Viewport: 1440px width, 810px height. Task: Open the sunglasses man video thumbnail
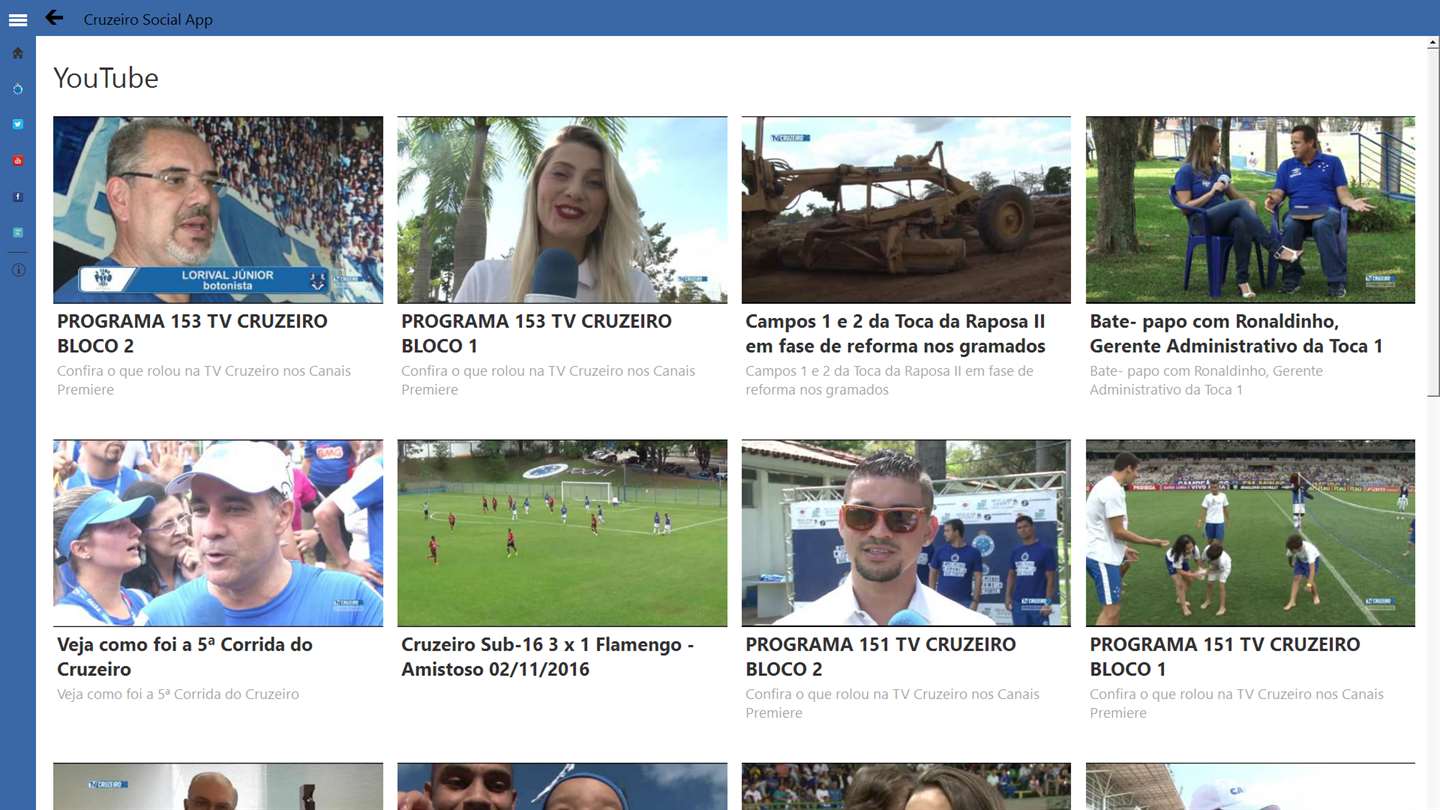(906, 533)
